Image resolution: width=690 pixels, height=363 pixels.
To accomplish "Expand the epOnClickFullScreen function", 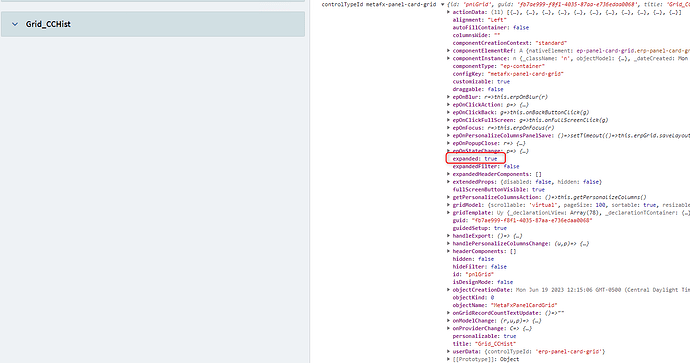I will coord(448,120).
